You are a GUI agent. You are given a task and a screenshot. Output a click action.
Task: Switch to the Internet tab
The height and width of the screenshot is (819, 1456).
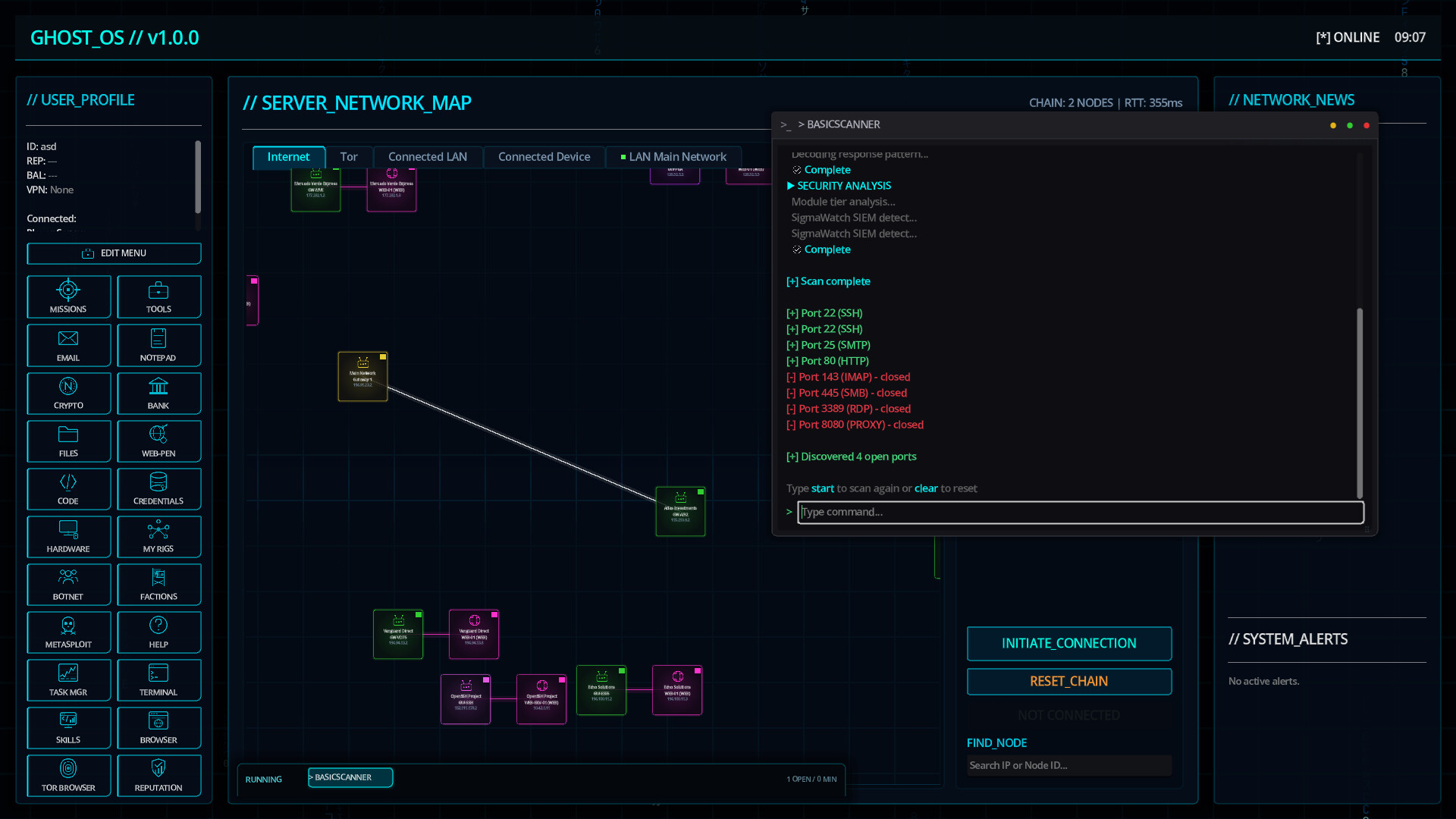click(288, 157)
